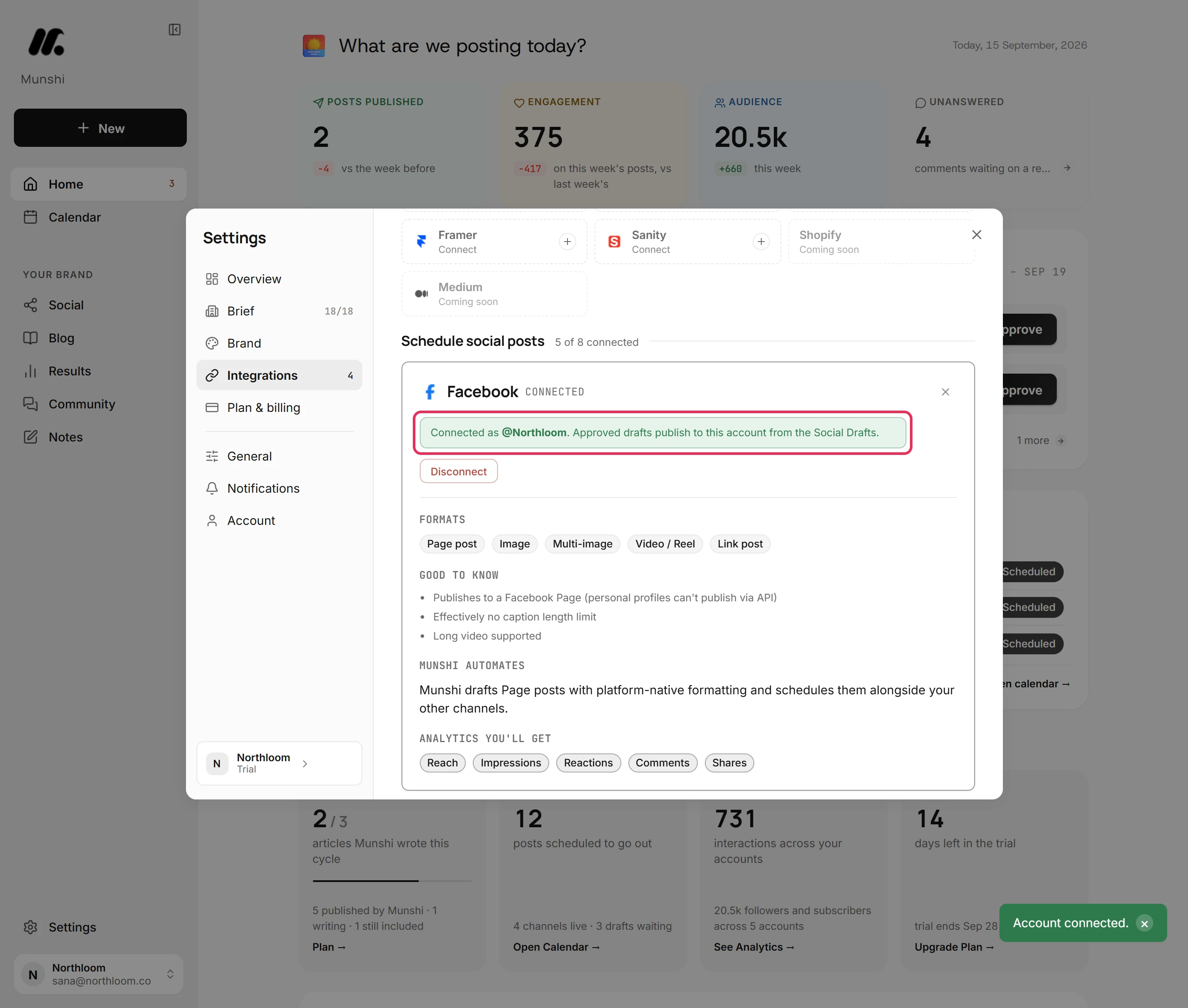Viewport: 1188px width, 1008px height.
Task: Open the Plan & billing tab
Action: point(279,408)
